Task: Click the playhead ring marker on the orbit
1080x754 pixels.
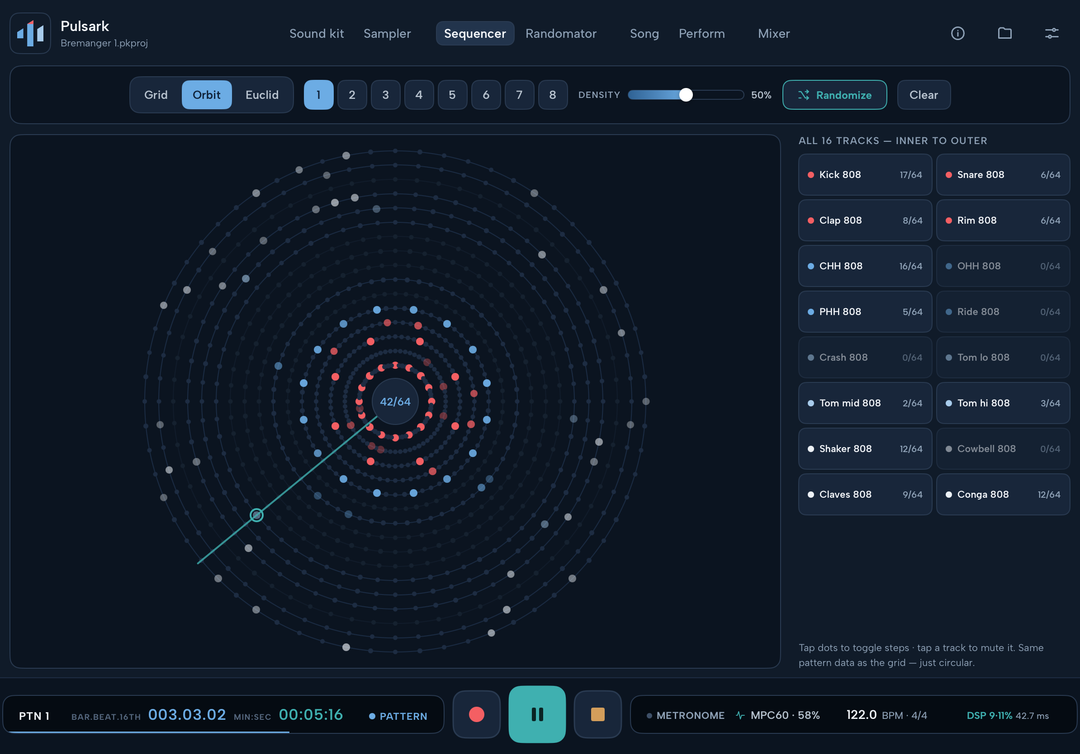Action: point(256,514)
